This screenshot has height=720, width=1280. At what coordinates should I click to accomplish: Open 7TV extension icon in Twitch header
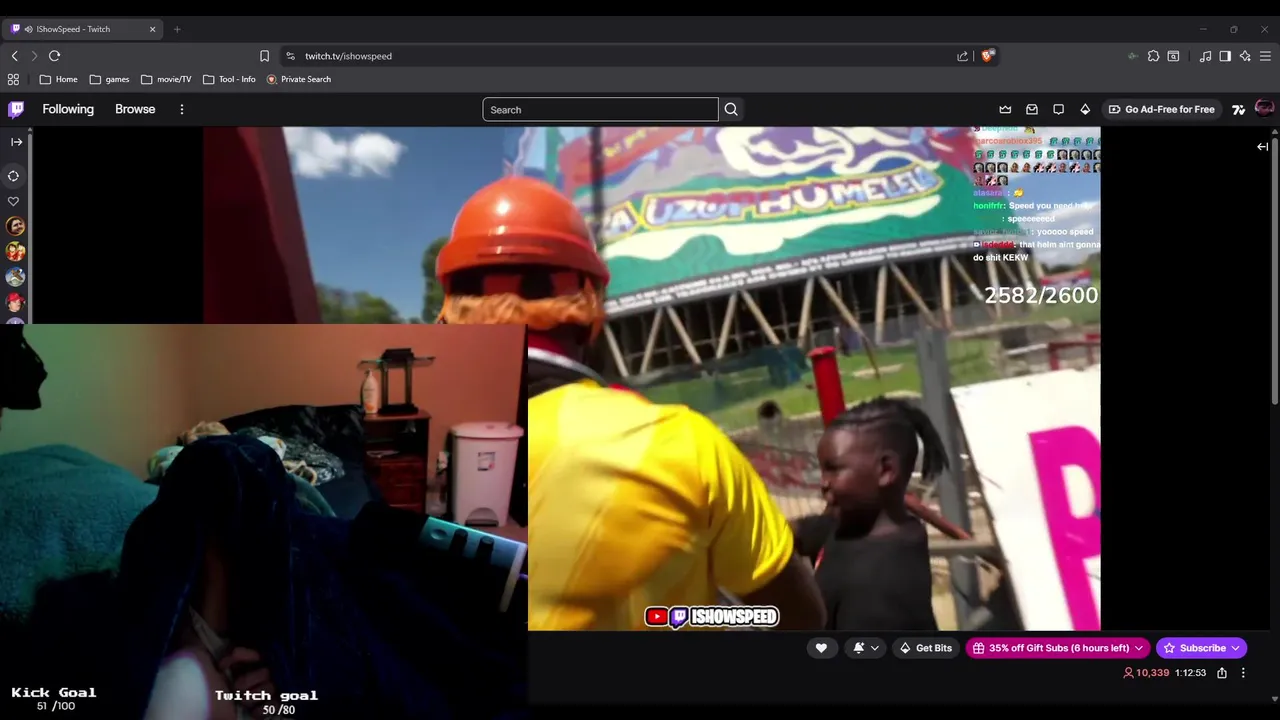coord(1238,109)
